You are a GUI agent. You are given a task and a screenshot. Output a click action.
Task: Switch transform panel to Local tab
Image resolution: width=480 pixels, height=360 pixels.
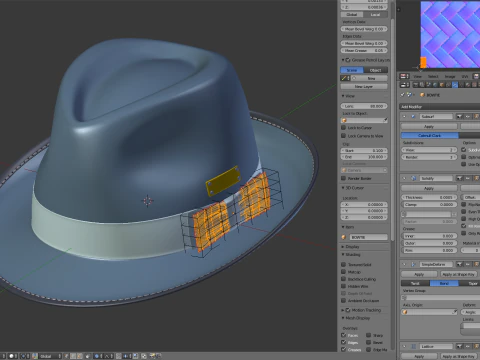tap(375, 15)
